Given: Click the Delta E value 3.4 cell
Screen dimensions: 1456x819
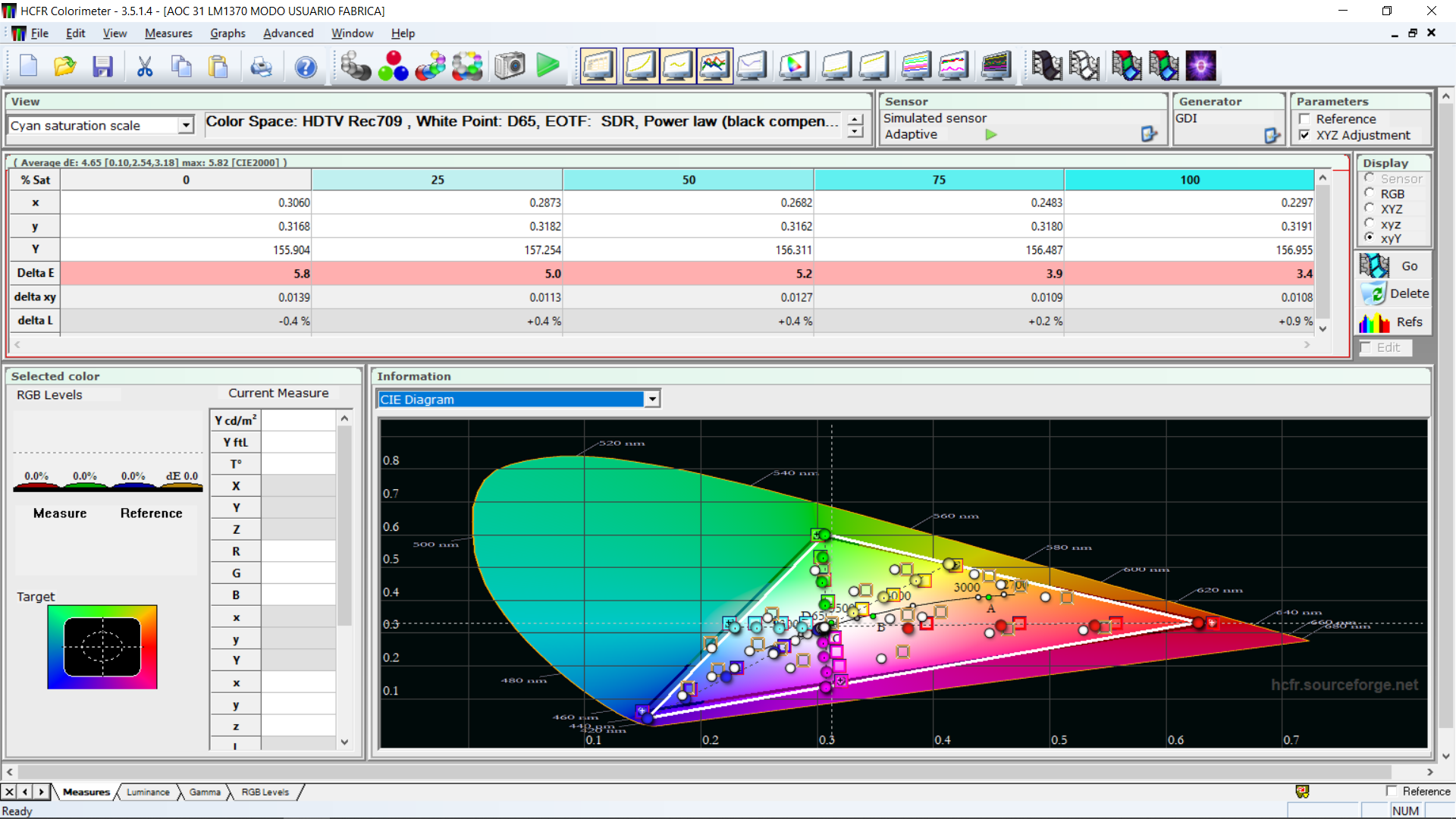Looking at the screenshot, I should click(x=1189, y=274).
